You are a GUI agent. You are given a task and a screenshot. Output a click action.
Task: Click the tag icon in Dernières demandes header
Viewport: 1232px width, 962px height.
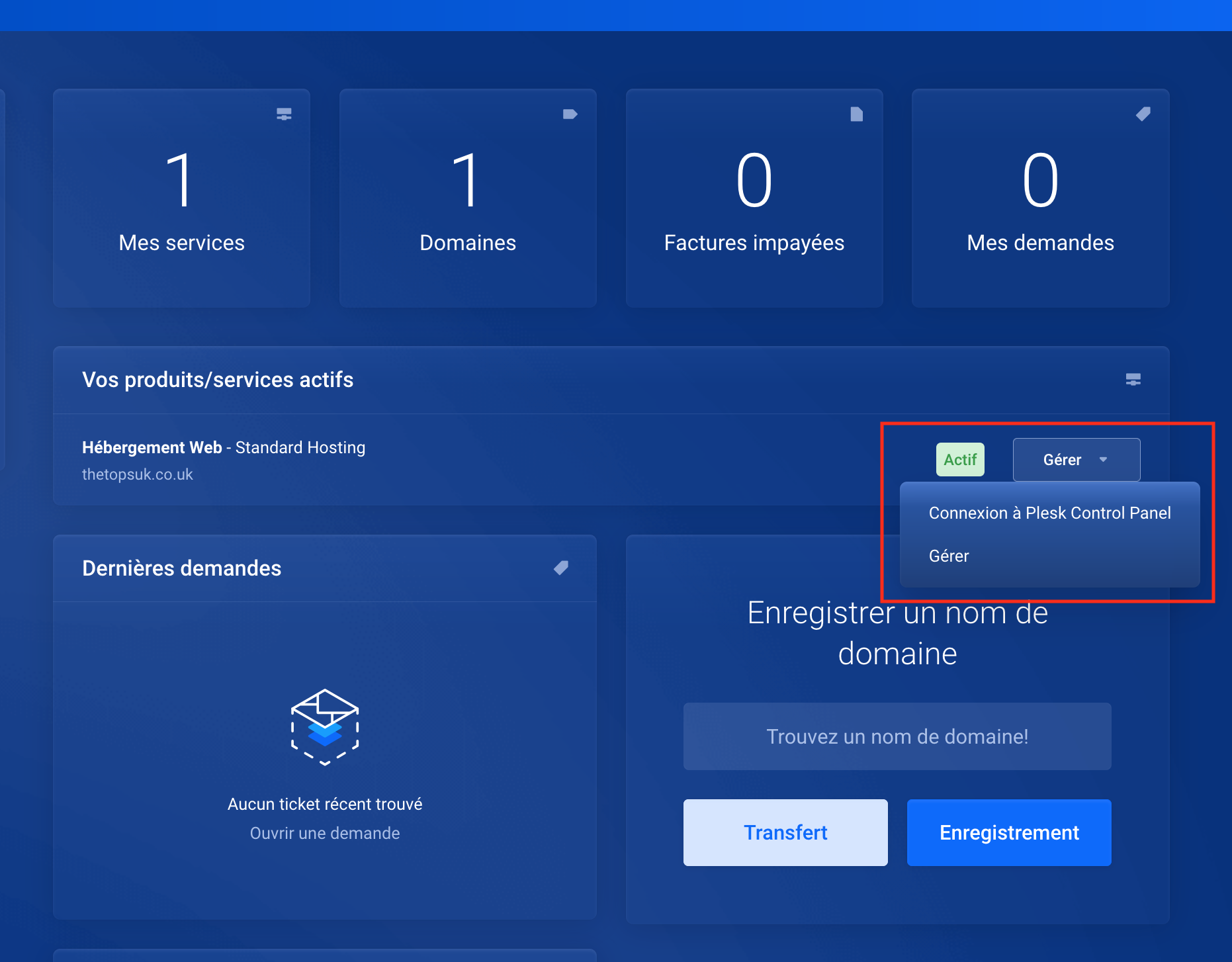[561, 568]
